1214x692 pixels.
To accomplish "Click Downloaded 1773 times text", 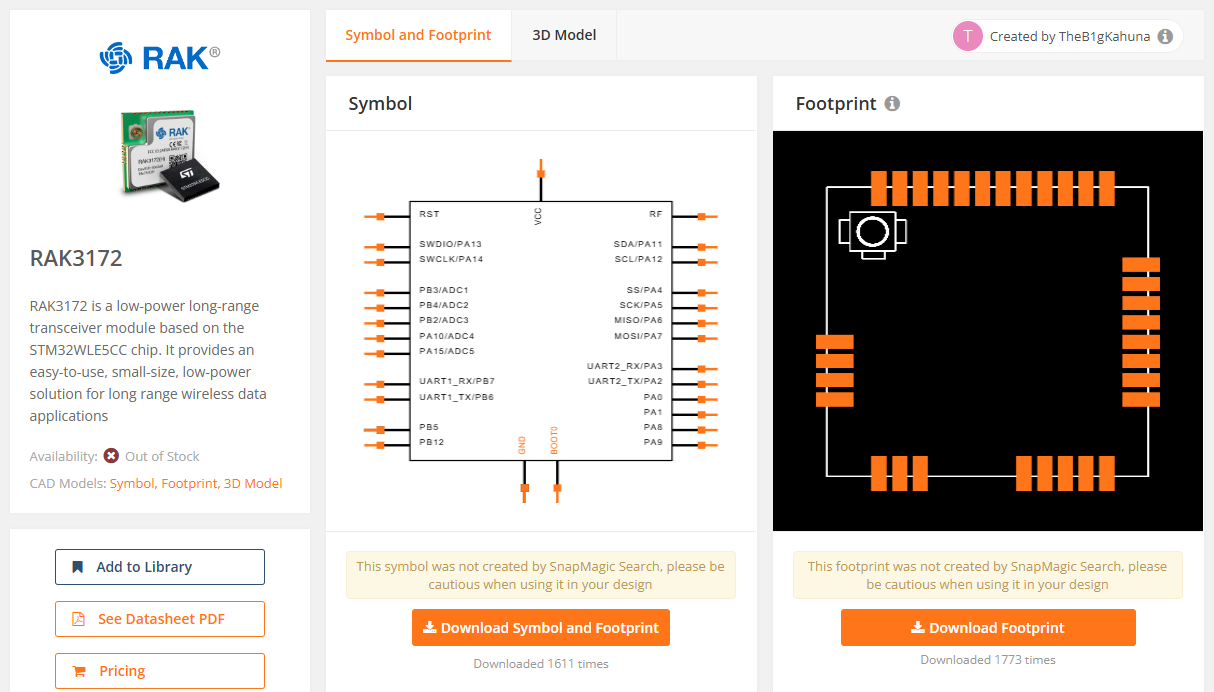I will point(988,659).
